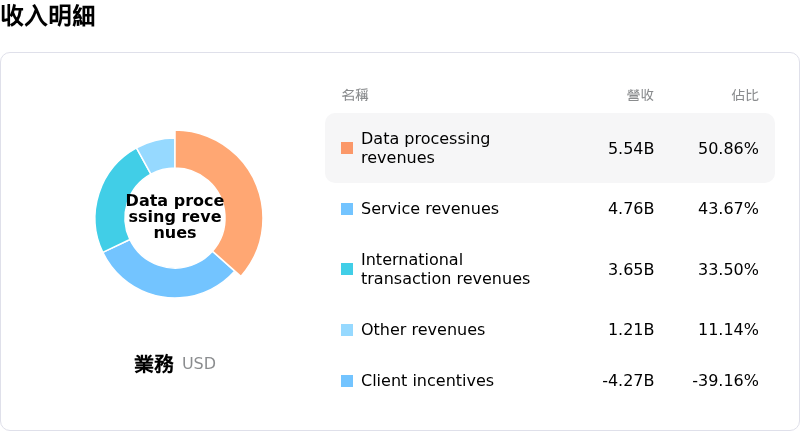This screenshot has height=431, width=800.
Task: Click the 1.21B revenue value
Action: [631, 329]
